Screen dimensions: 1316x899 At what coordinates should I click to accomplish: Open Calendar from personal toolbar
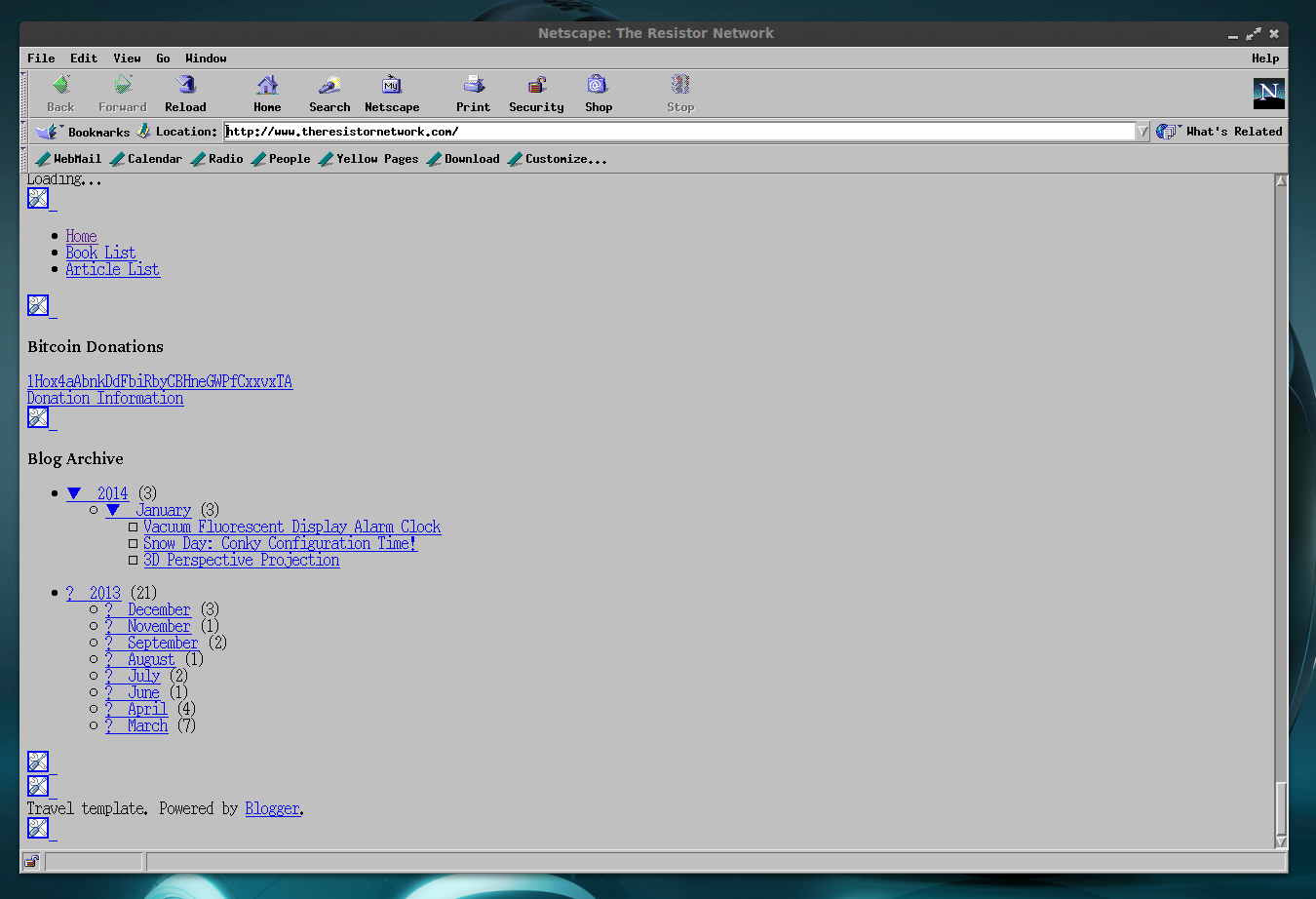(146, 159)
